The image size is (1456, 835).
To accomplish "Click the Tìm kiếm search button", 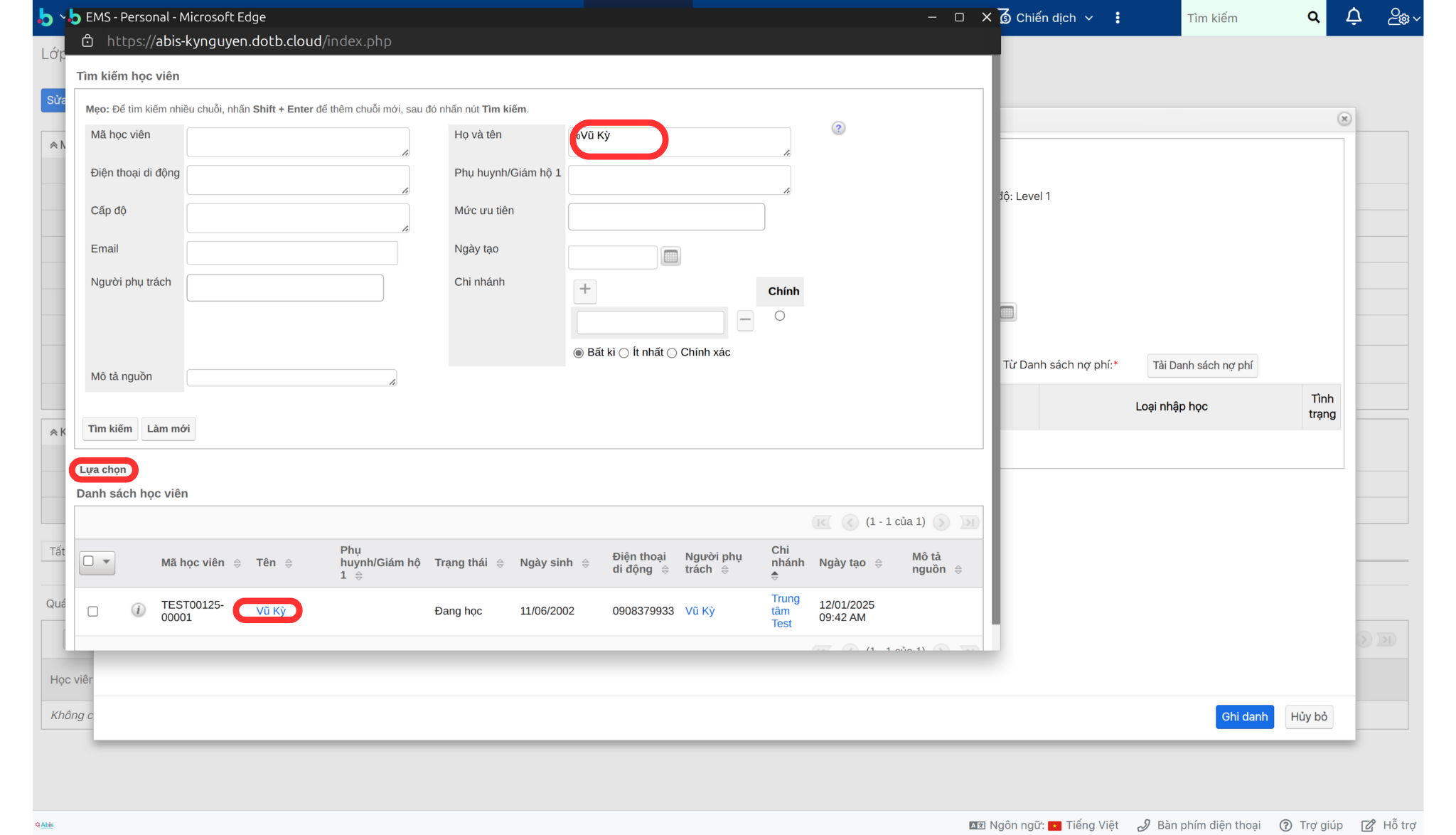I will [109, 429].
